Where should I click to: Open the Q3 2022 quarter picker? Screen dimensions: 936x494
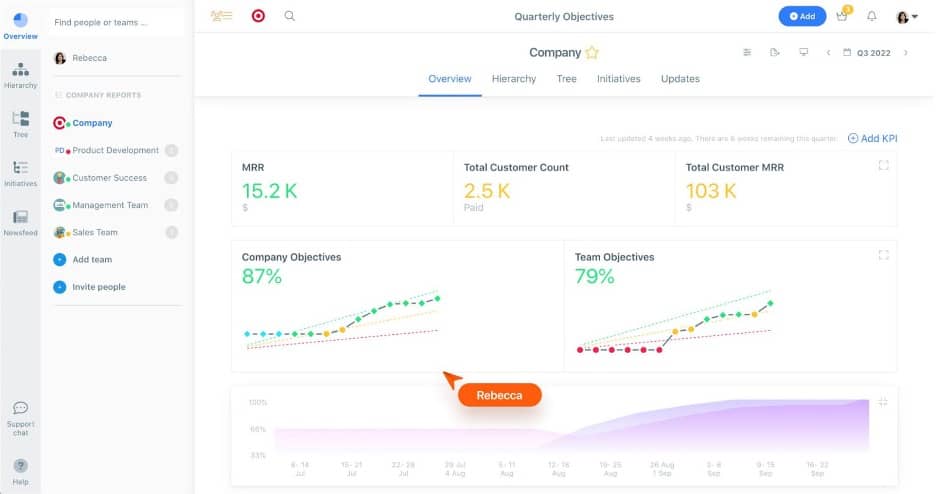click(868, 53)
